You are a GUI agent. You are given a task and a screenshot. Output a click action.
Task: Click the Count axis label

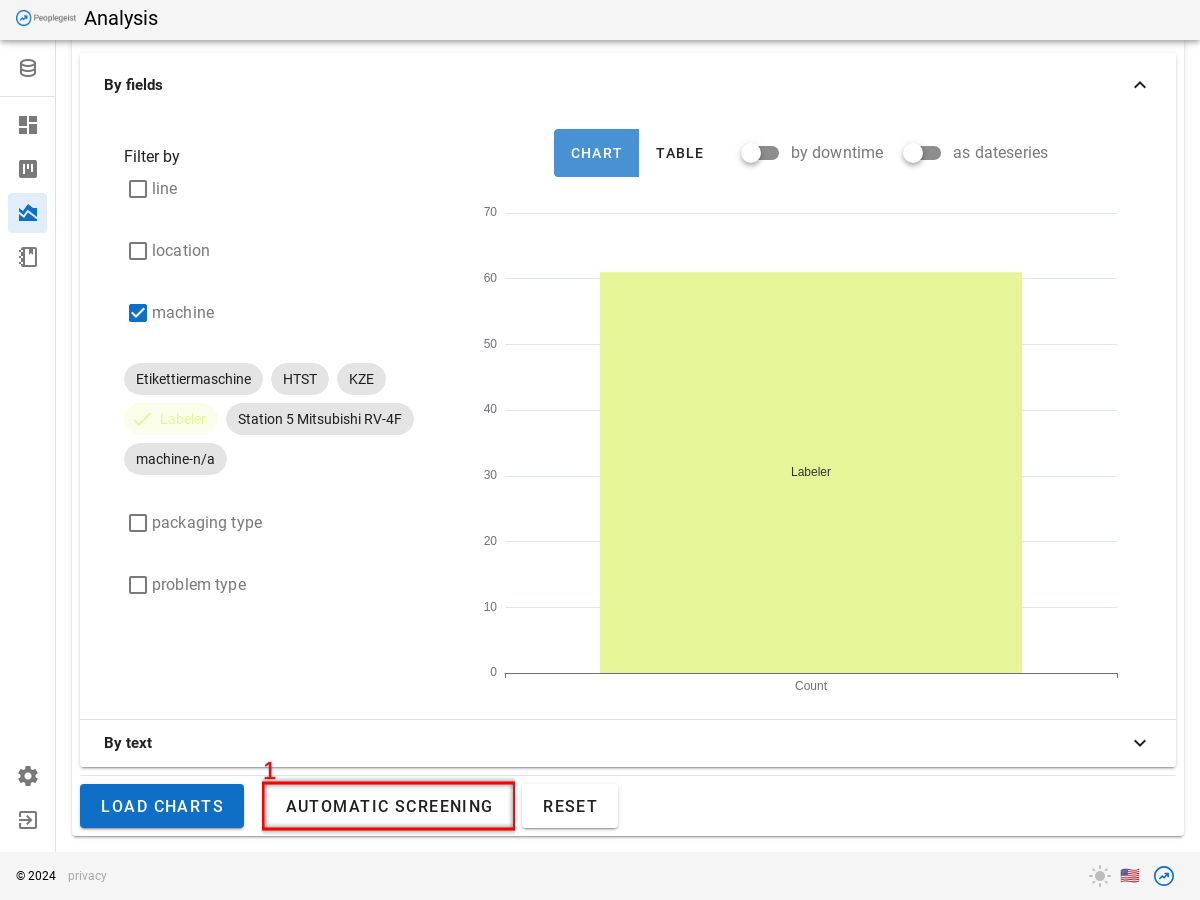[811, 686]
